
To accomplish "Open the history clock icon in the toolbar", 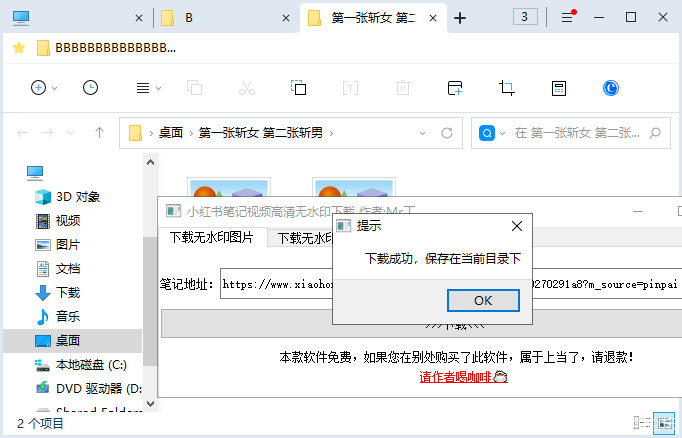I will pos(90,88).
